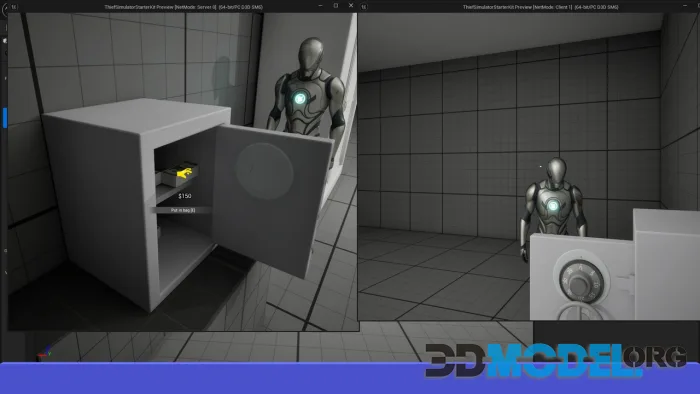
Task: Maximize the Server preview window
Action: tap(336, 6)
